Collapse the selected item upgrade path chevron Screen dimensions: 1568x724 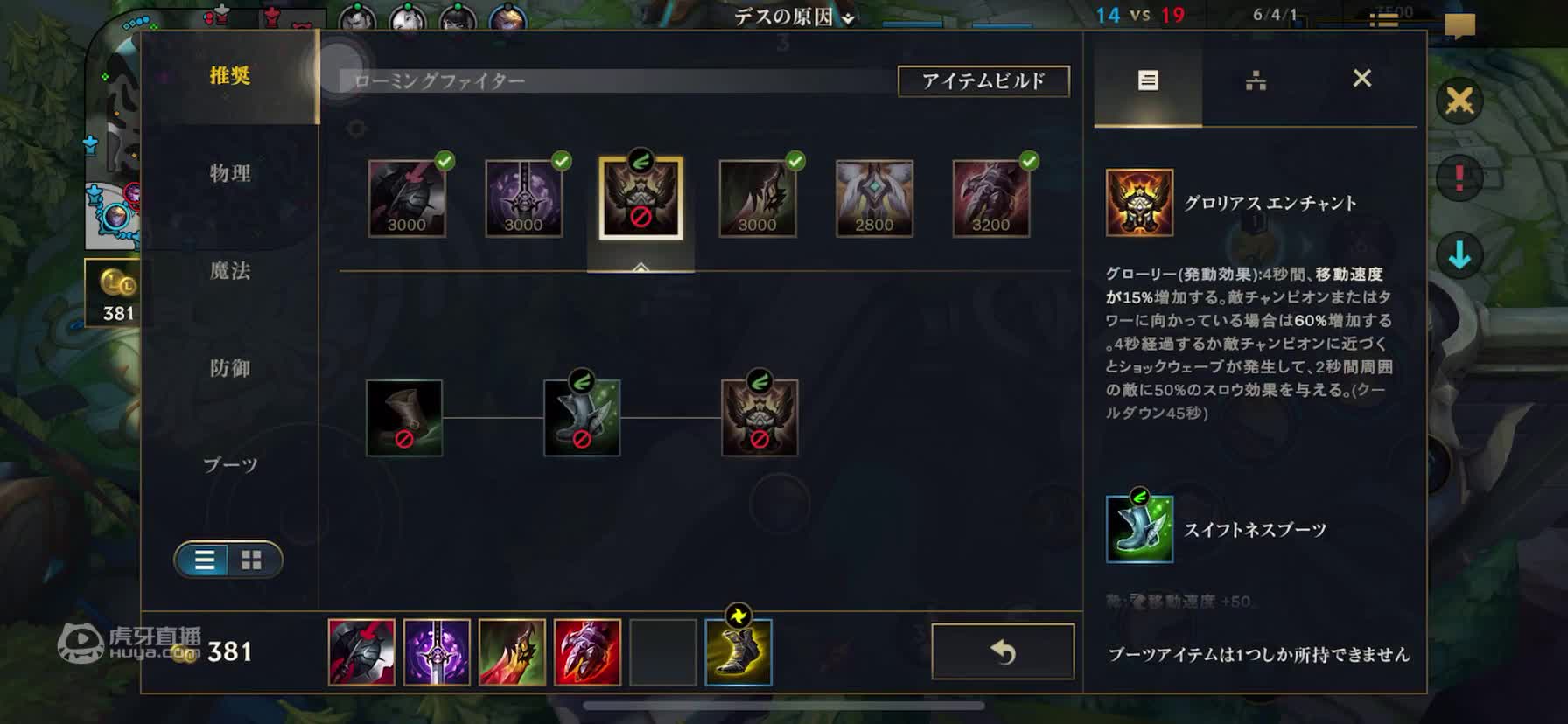pyautogui.click(x=640, y=266)
